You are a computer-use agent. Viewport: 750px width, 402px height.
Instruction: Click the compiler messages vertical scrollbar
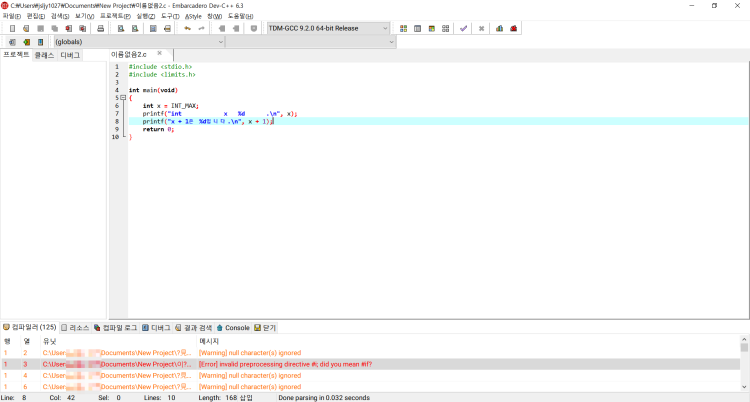point(744,364)
